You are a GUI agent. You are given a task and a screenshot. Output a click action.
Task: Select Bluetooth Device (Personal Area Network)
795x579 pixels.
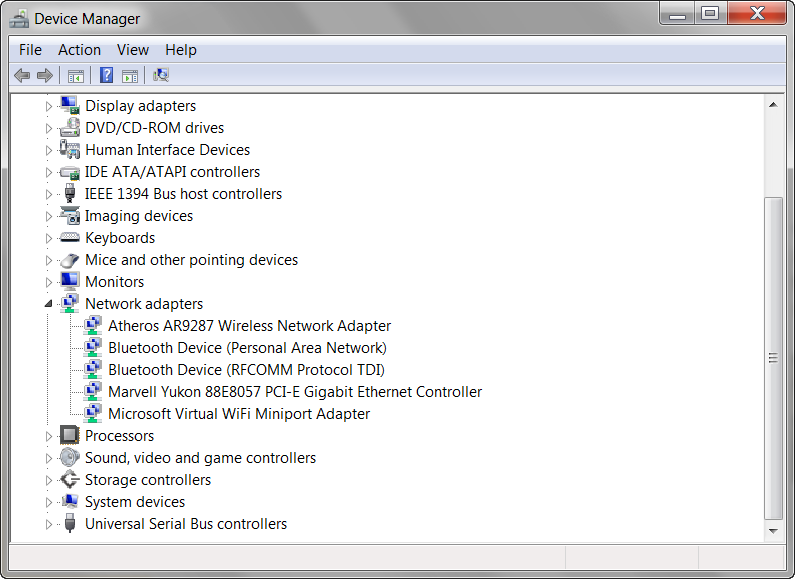coord(247,348)
